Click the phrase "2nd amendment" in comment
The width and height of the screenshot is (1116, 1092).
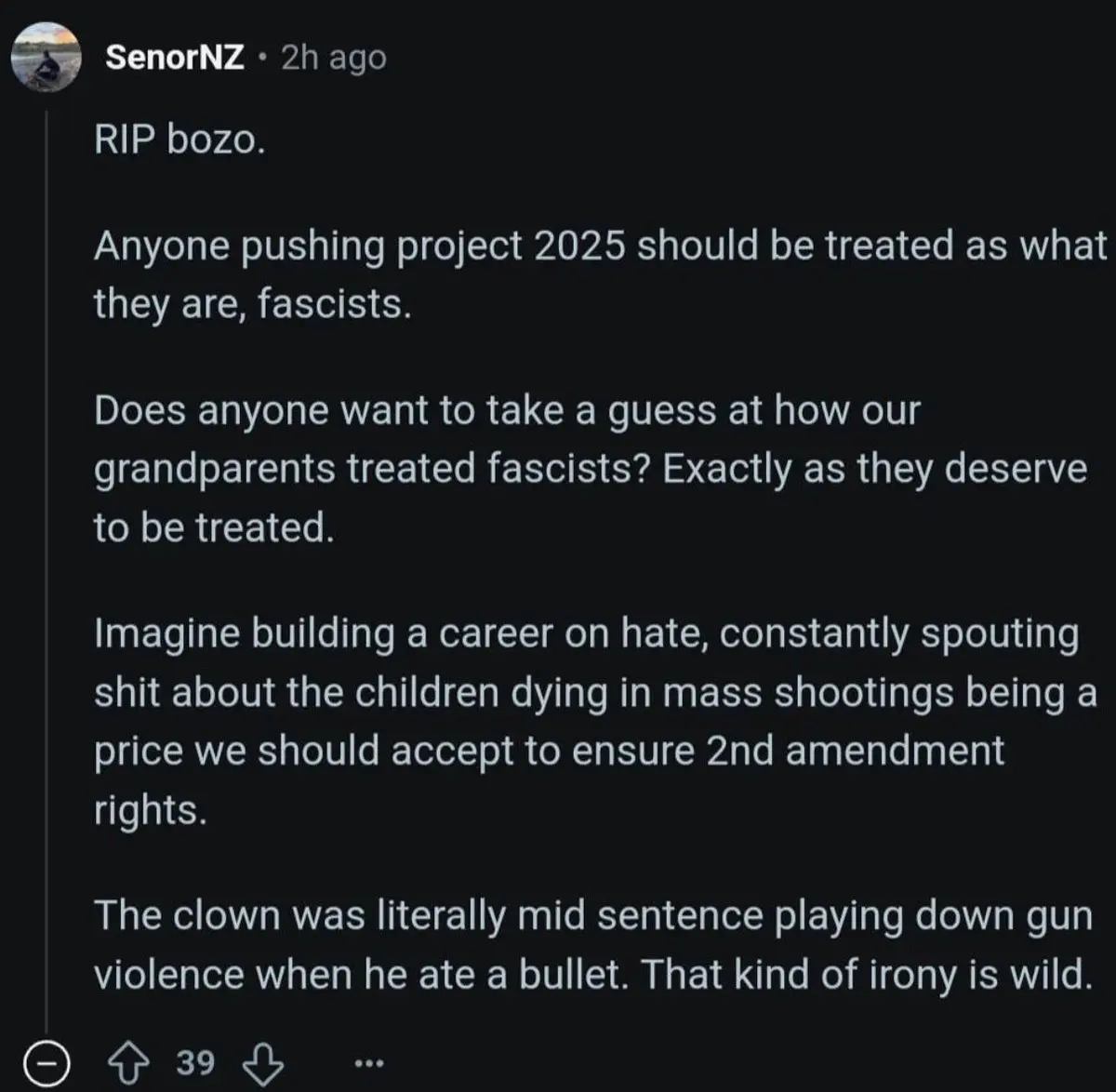click(855, 751)
